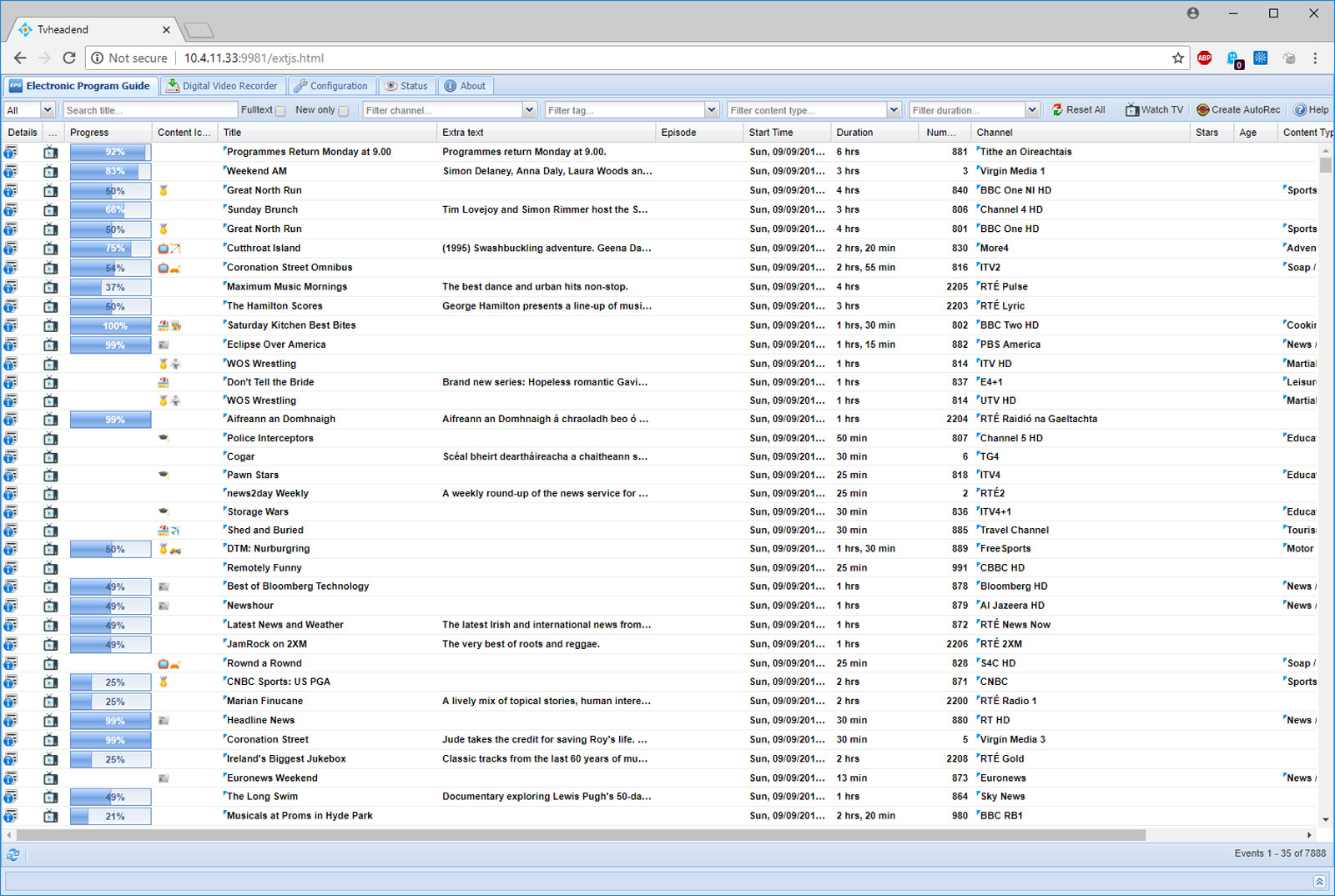Enable the Fulltext checkbox
This screenshot has height=896, width=1335.
coord(280,110)
